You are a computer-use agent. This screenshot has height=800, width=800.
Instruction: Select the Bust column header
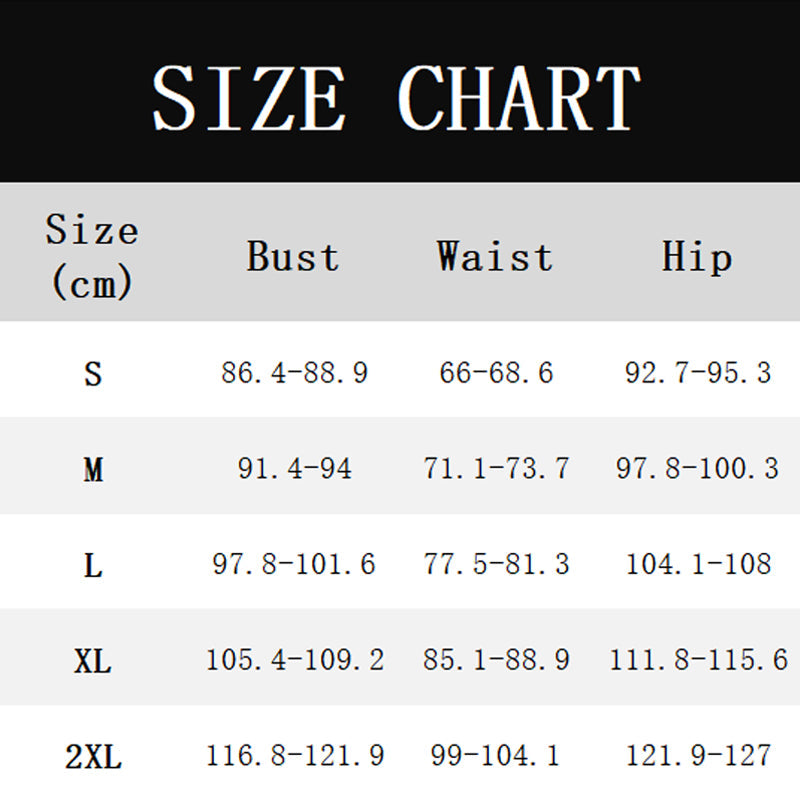click(293, 257)
